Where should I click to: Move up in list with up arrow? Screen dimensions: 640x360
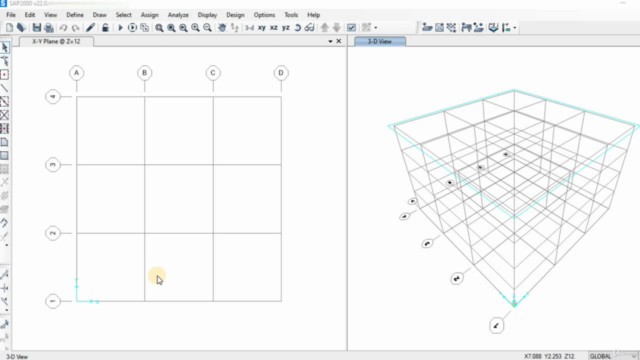pos(324,28)
